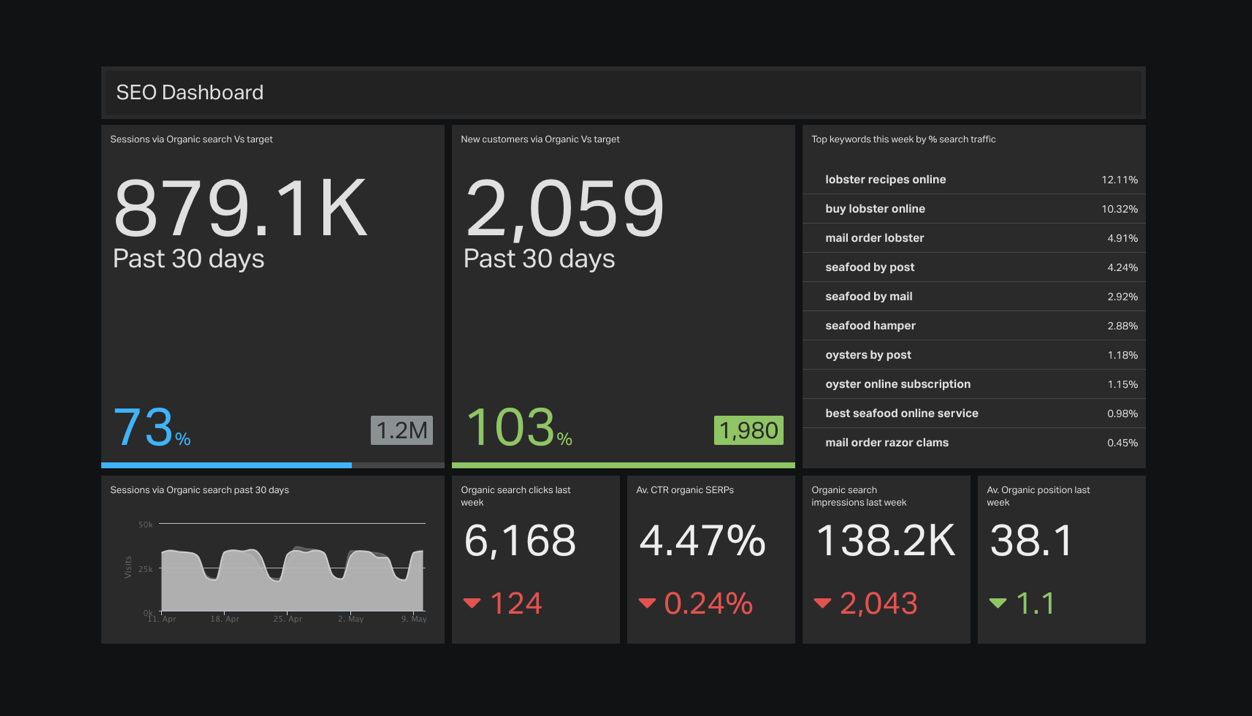Select the blue 73% value
This screenshot has height=716, width=1252.
pos(151,427)
